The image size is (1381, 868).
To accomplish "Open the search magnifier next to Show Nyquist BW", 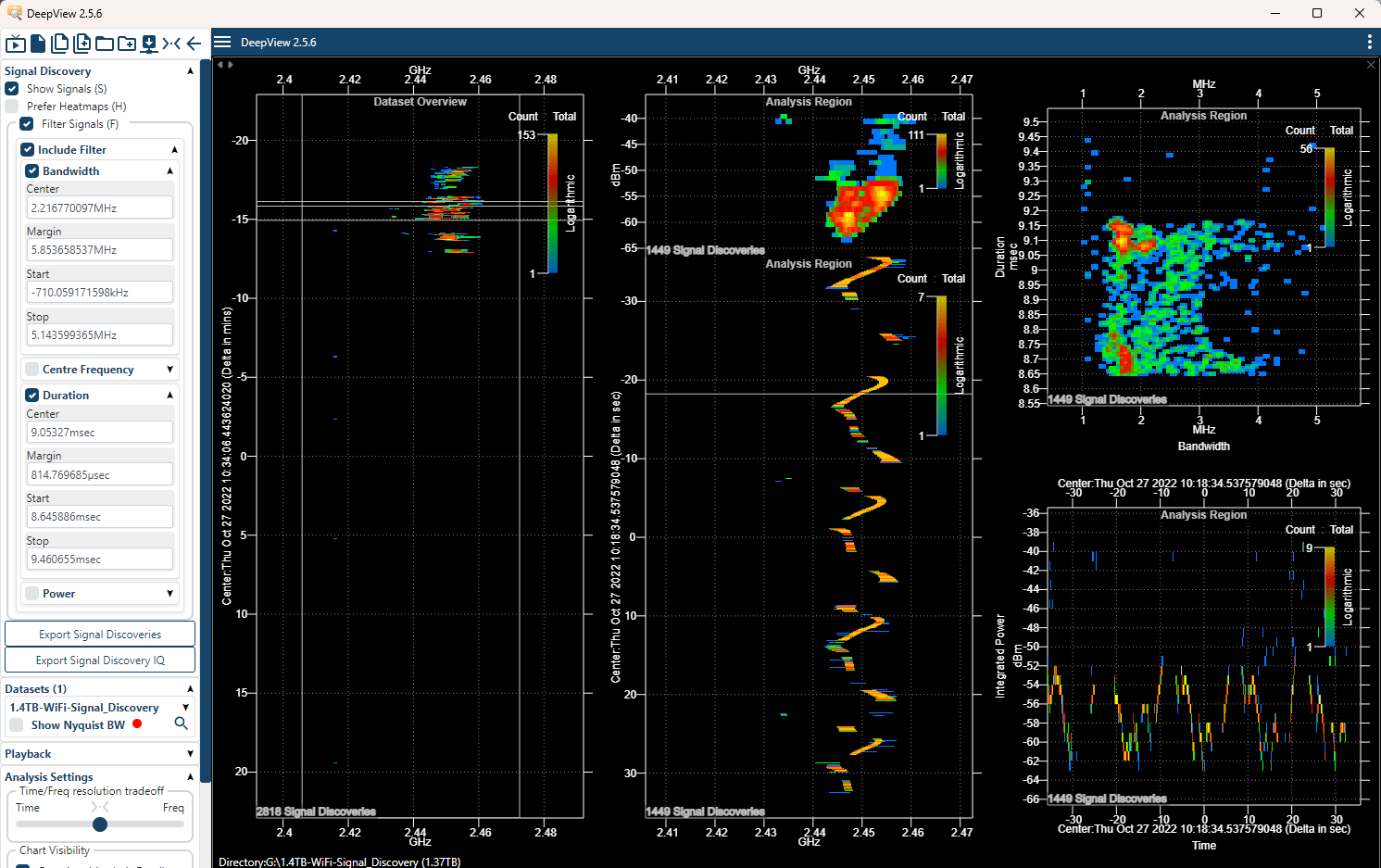I will 182,723.
